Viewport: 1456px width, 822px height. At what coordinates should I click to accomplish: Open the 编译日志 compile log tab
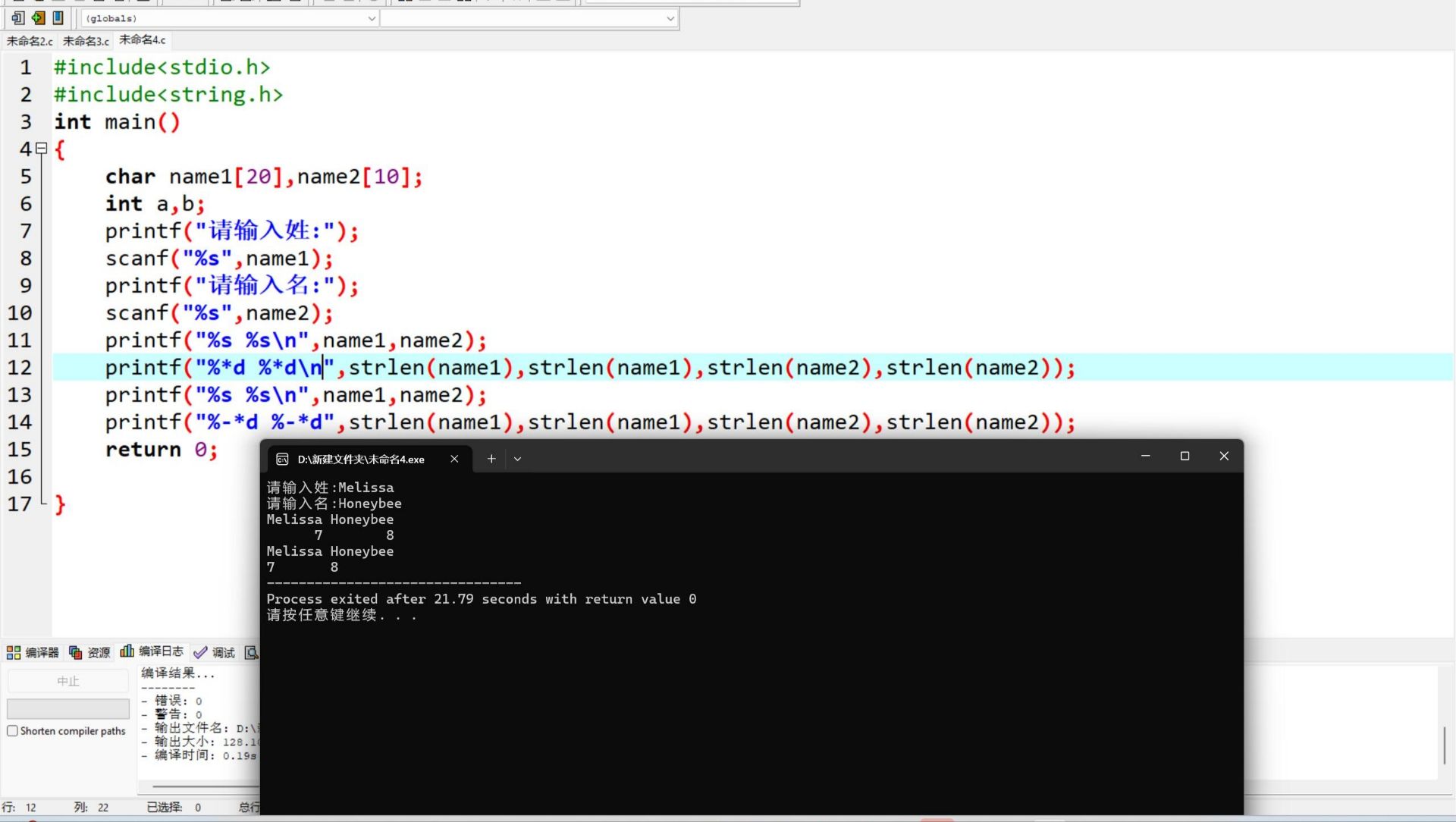pyautogui.click(x=152, y=651)
